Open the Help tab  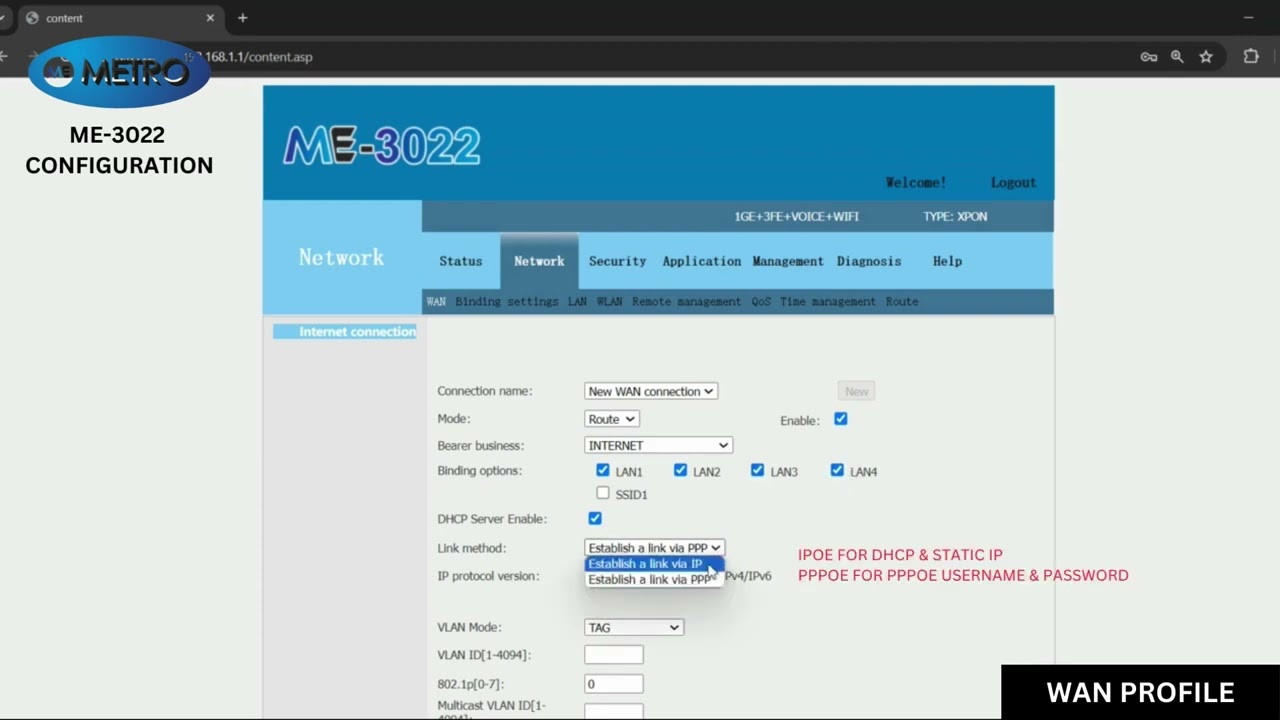coord(947,261)
